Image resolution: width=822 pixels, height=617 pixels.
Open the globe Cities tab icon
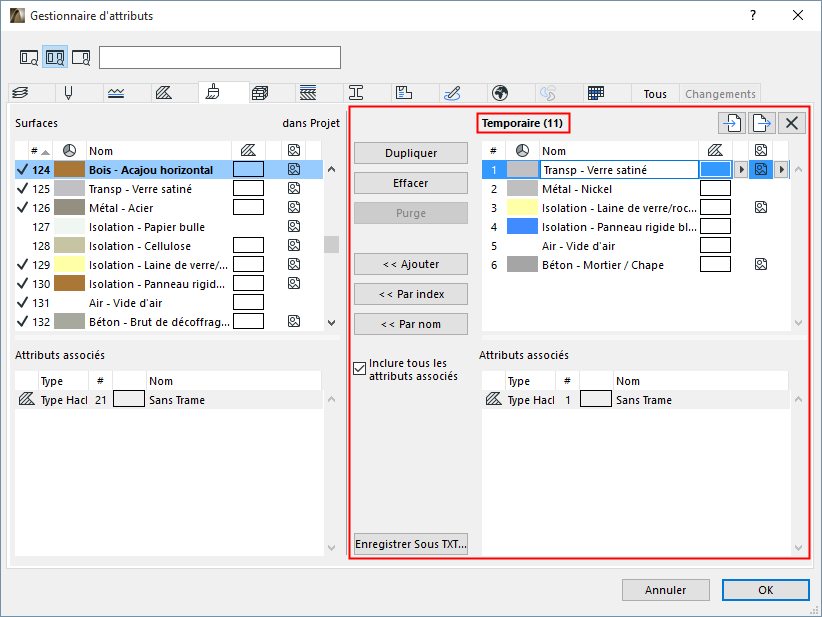click(x=500, y=93)
